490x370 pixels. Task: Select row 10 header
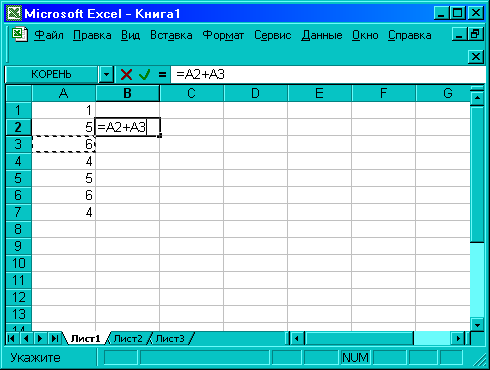click(18, 263)
